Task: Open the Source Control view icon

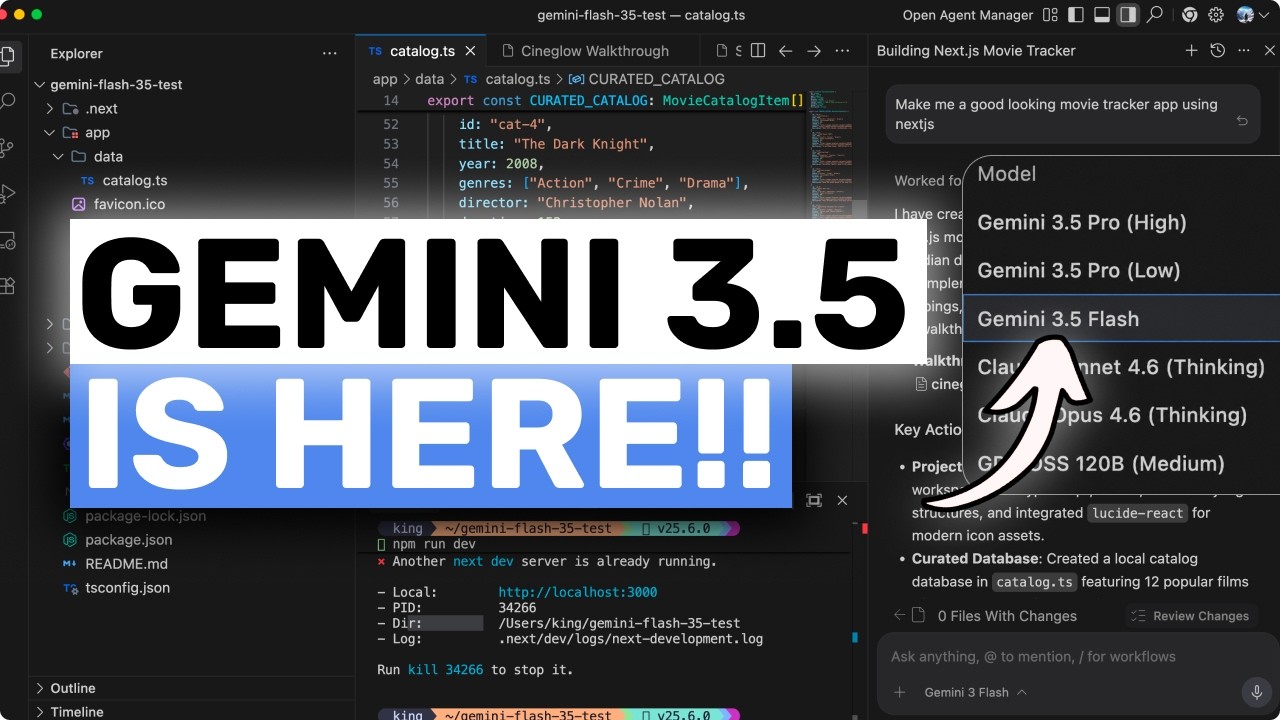Action: pos(8,148)
